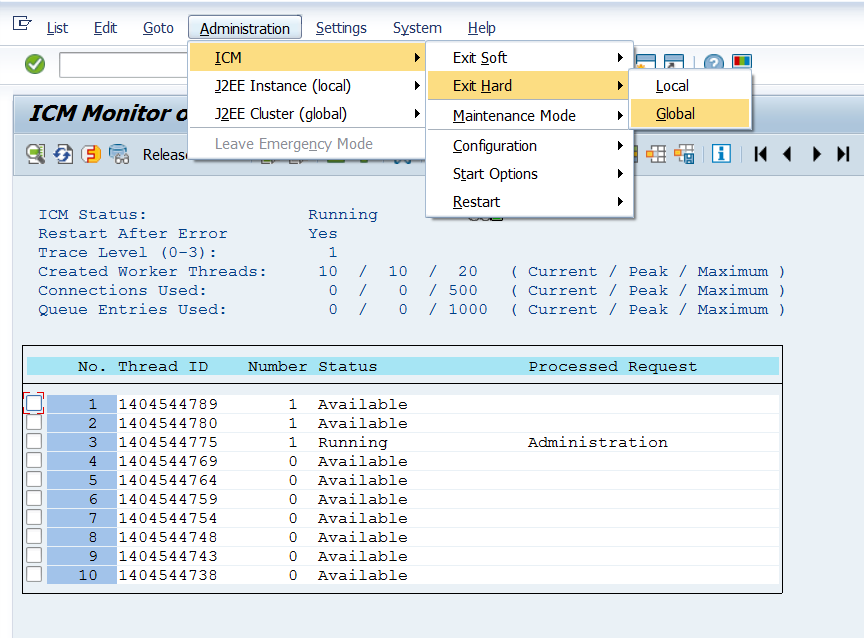Click the Customize Local Layout color icon
The image size is (864, 638).
(x=742, y=61)
